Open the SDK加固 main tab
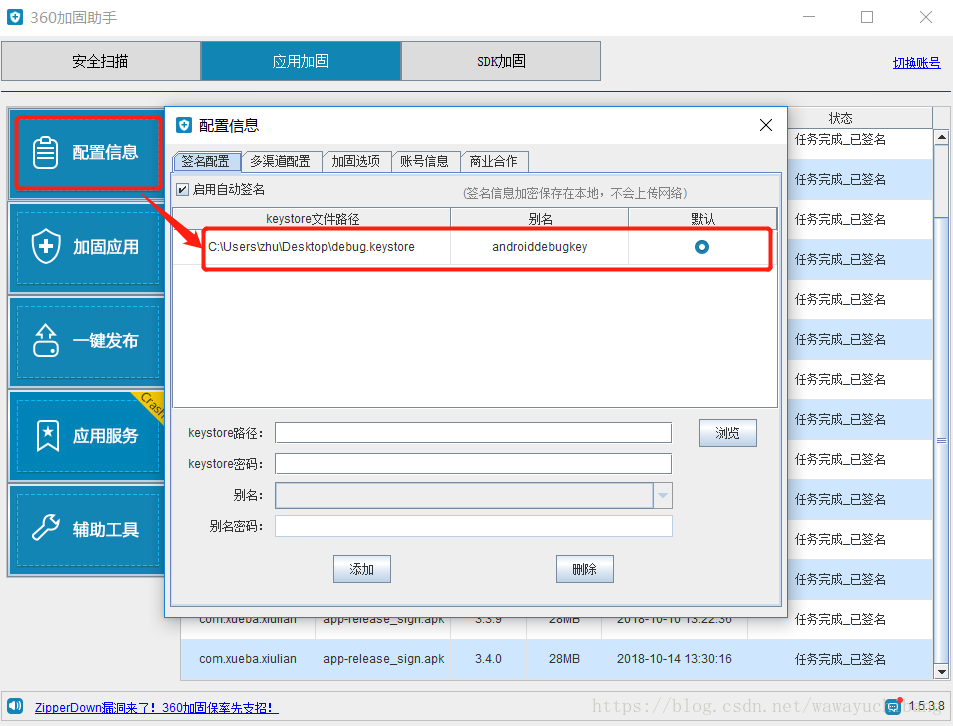The height and width of the screenshot is (726, 953). pyautogui.click(x=501, y=61)
